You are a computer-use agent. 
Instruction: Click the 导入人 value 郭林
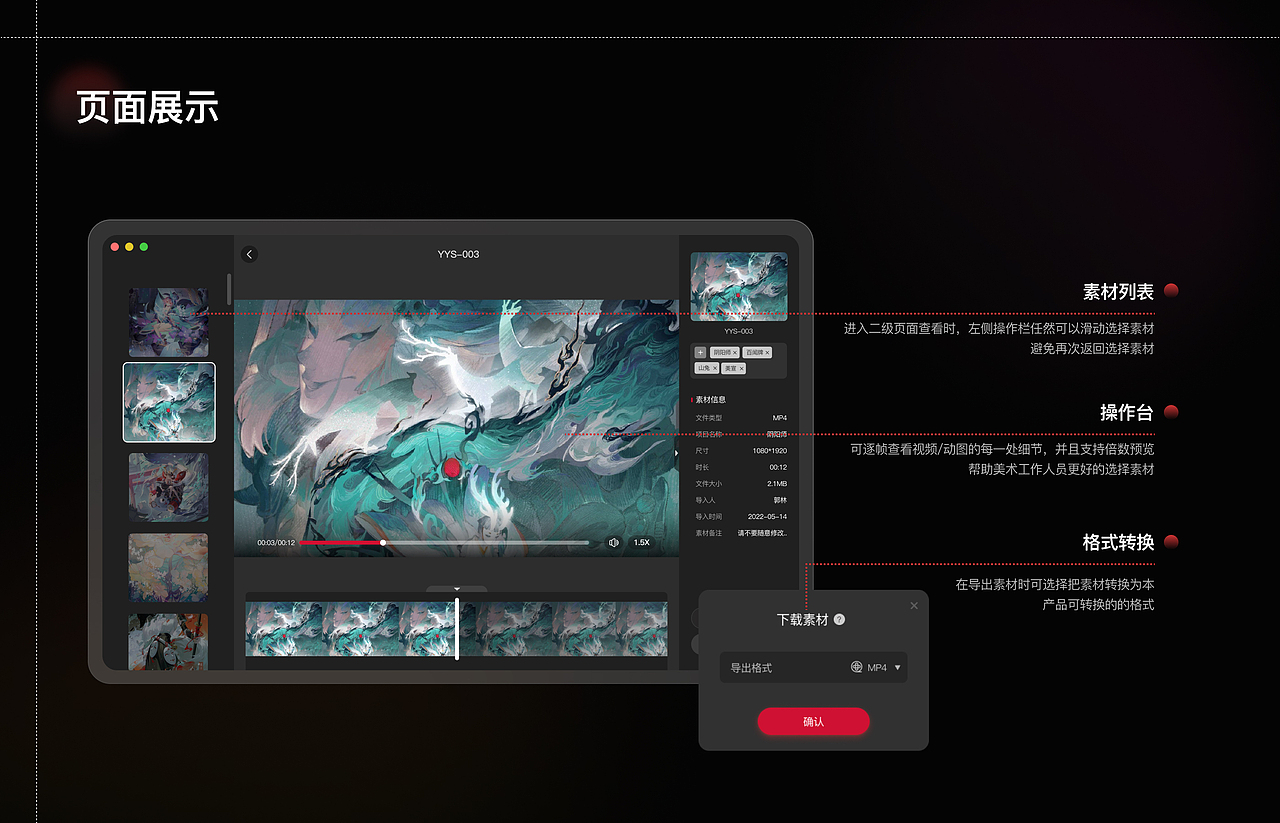click(780, 500)
